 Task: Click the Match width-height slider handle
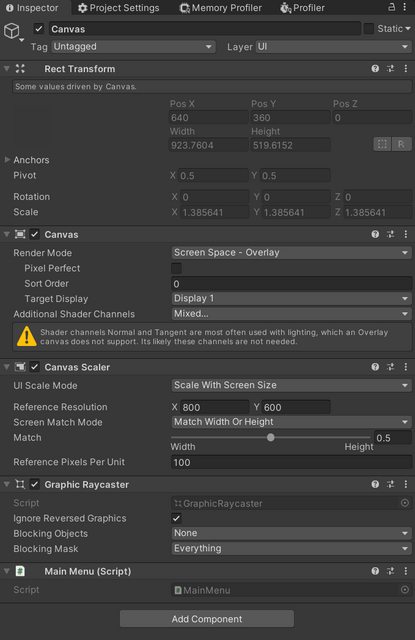[271, 438]
